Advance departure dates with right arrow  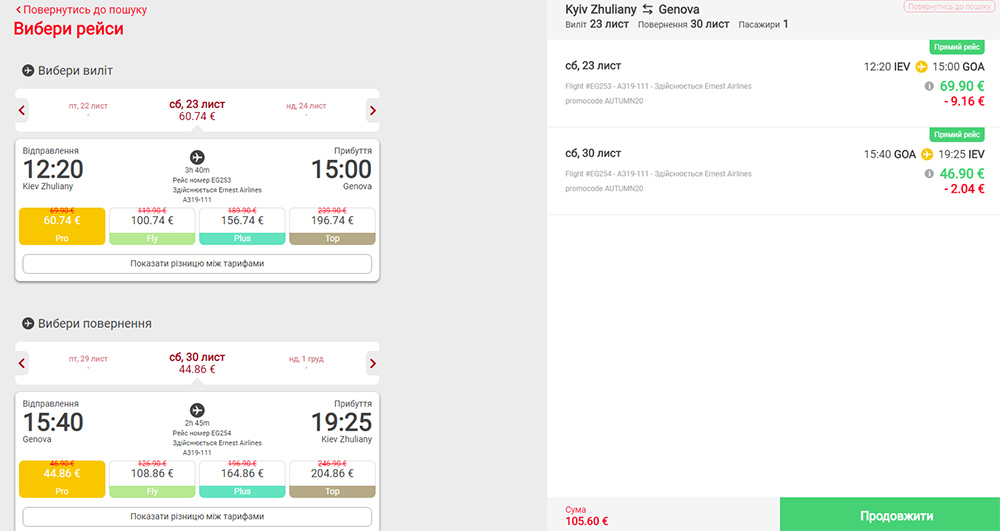click(x=372, y=111)
